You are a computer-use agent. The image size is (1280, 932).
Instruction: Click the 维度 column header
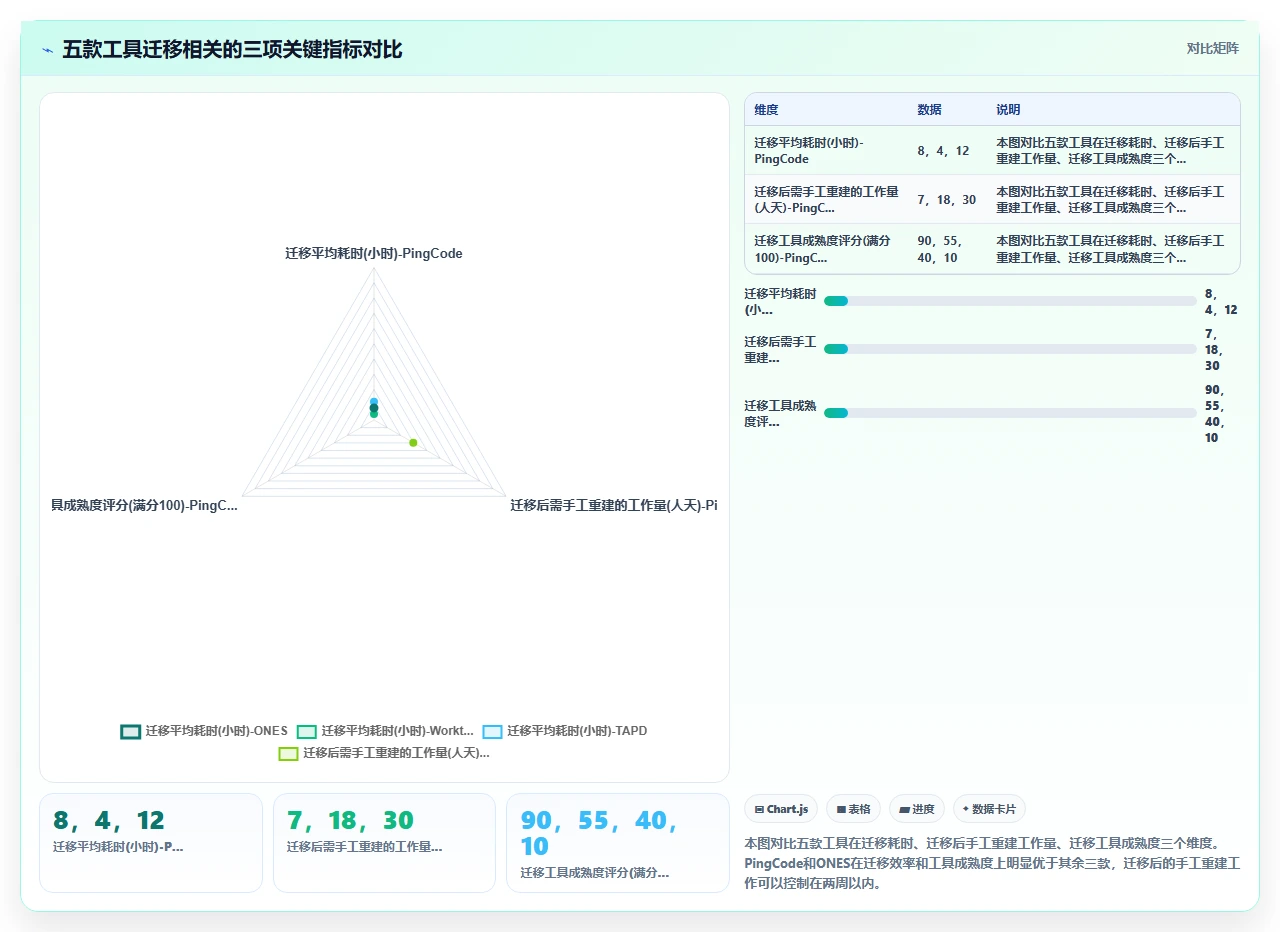click(x=766, y=110)
